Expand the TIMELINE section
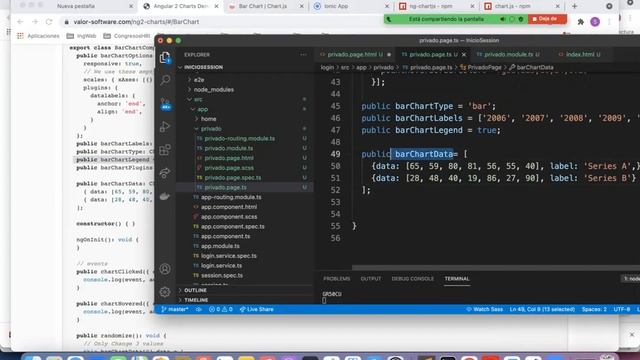Viewport: 640px width, 360px height. click(196, 300)
